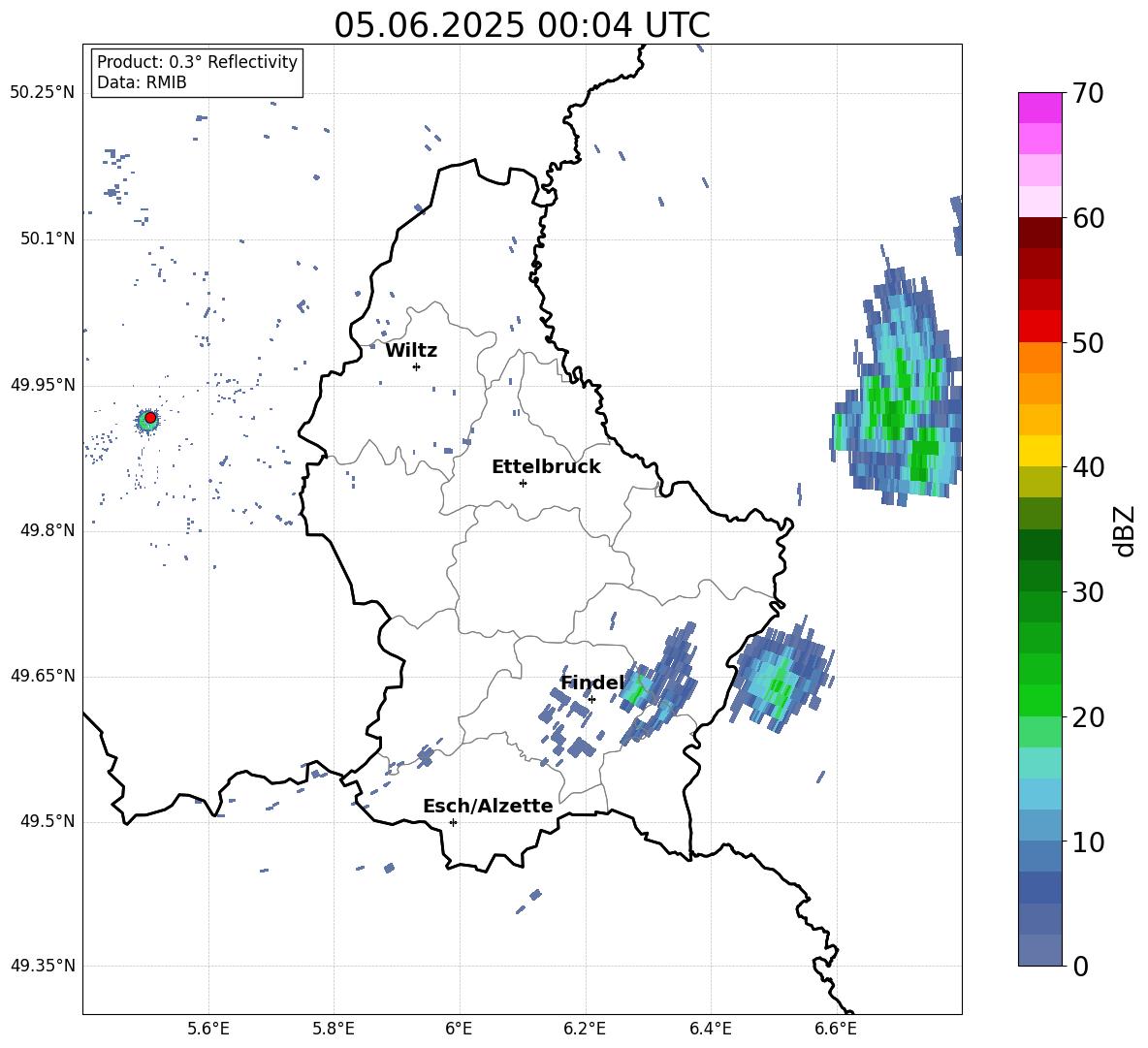Select the Esch/Alzette city label
This screenshot has height=1048, width=1148.
click(489, 806)
